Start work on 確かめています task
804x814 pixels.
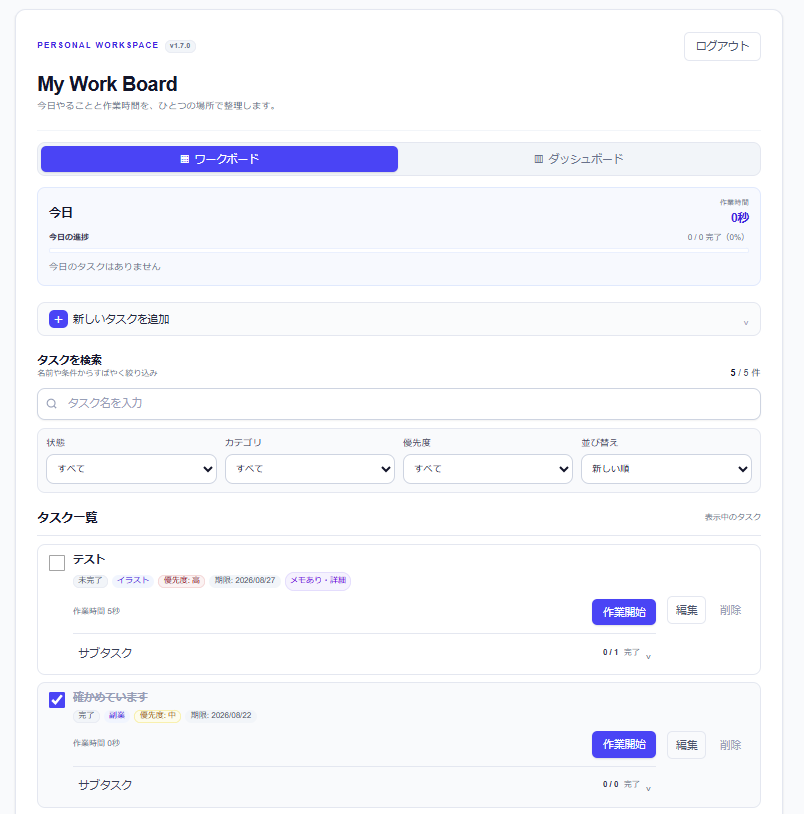(624, 744)
